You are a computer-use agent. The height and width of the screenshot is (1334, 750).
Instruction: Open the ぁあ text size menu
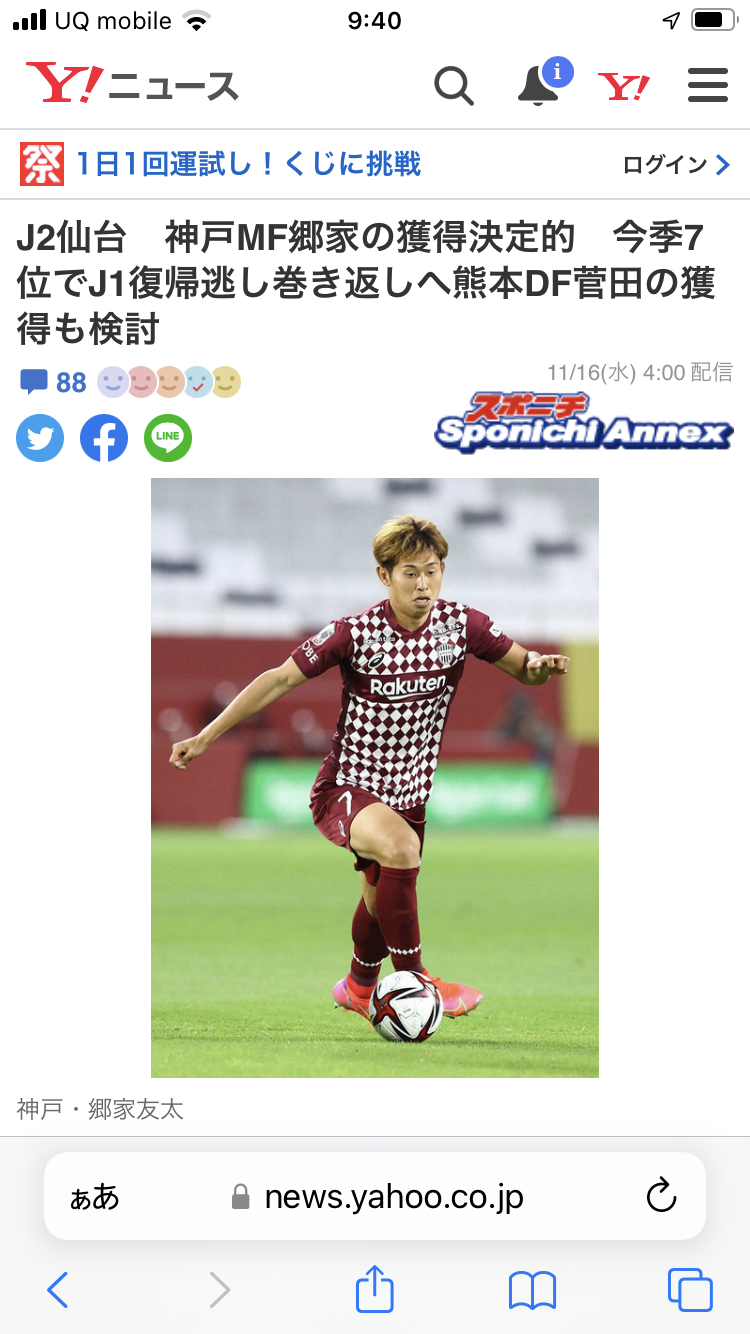(94, 1197)
